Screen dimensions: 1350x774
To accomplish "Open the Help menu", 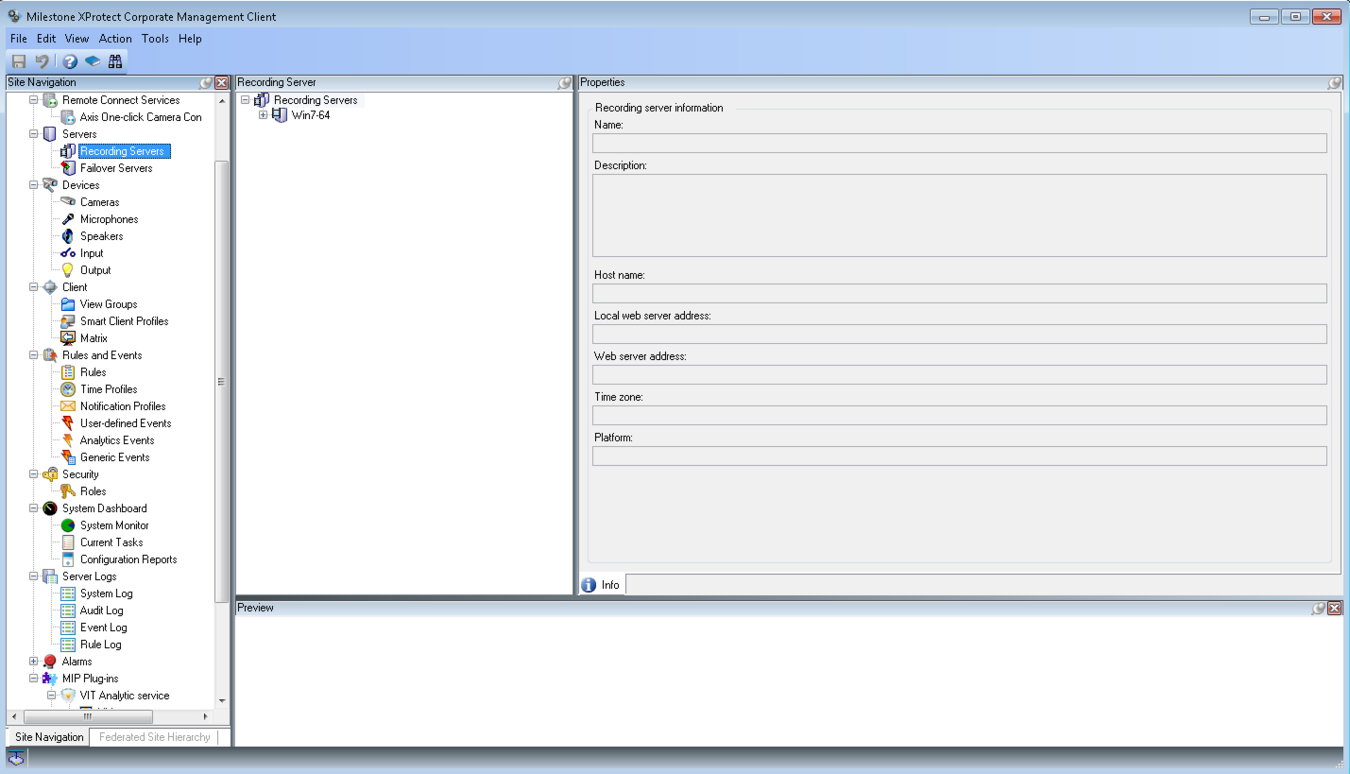I will coord(190,39).
